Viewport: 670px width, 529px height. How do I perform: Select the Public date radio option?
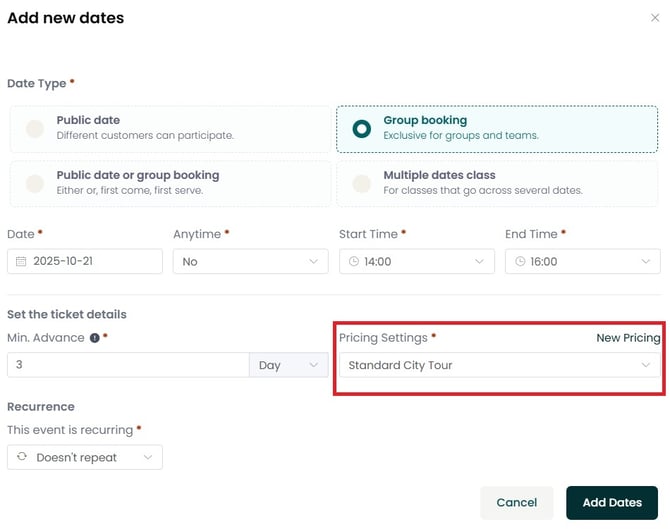pos(35,128)
